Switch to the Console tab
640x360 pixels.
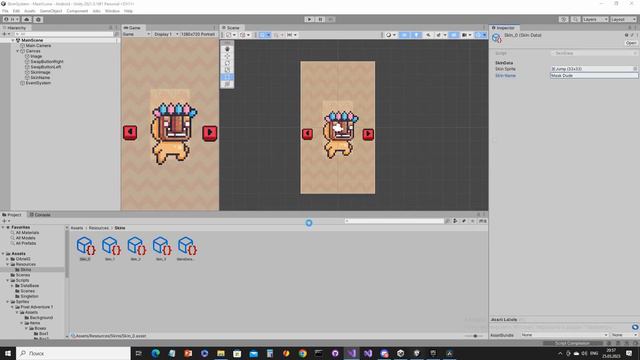pos(40,215)
